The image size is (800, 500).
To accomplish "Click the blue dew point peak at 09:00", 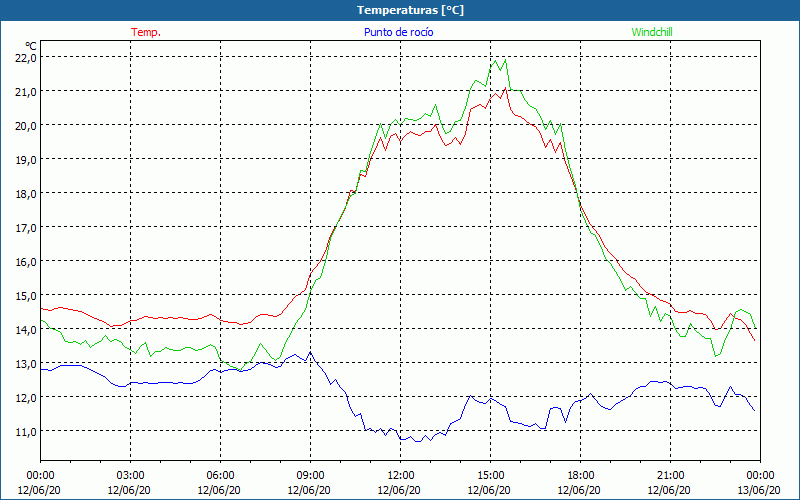I will point(310,352).
